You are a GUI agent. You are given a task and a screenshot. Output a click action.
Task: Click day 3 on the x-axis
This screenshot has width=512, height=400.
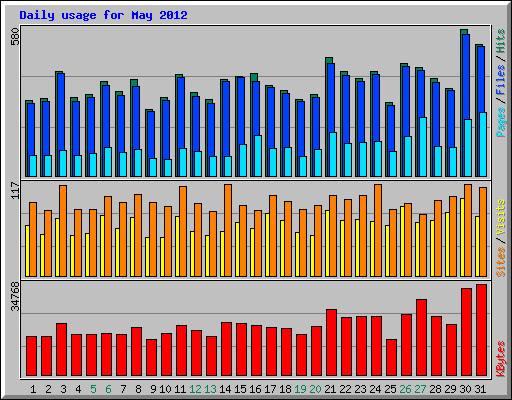[63, 389]
